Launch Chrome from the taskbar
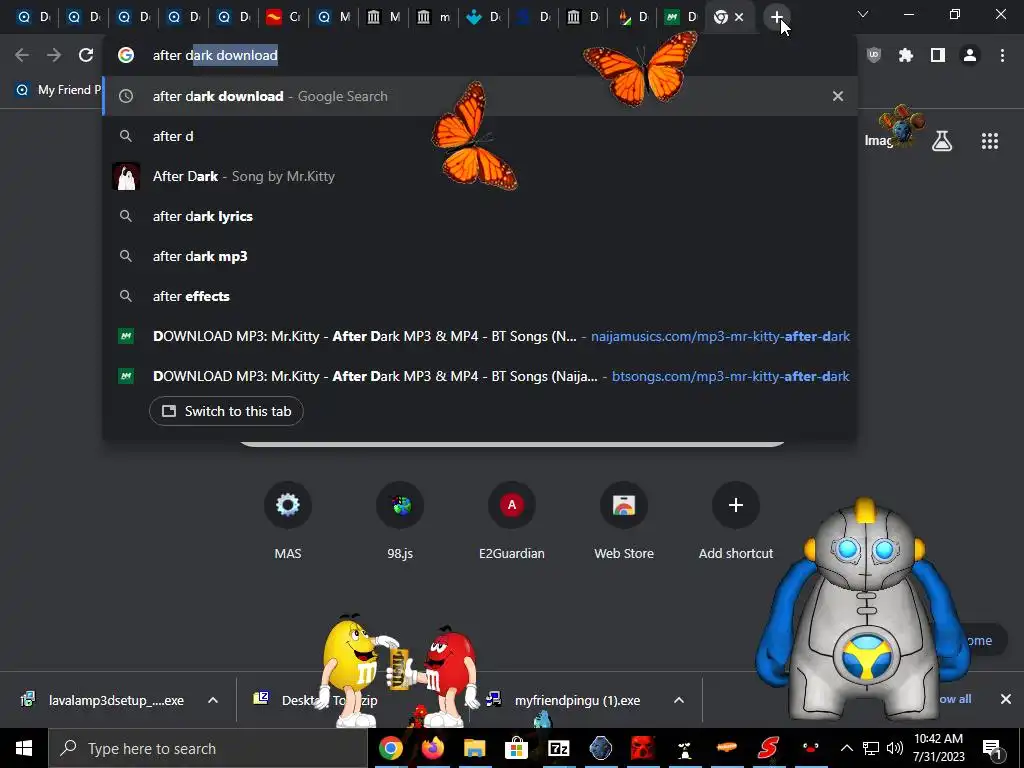Image resolution: width=1024 pixels, height=768 pixels. [391, 748]
